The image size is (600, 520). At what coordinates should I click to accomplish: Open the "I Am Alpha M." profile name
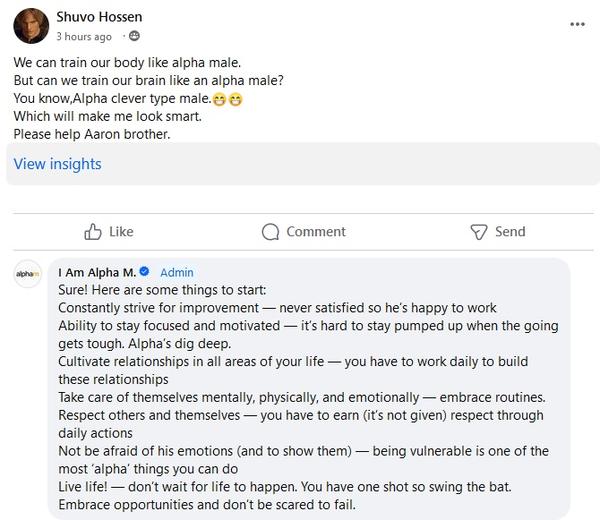96,272
